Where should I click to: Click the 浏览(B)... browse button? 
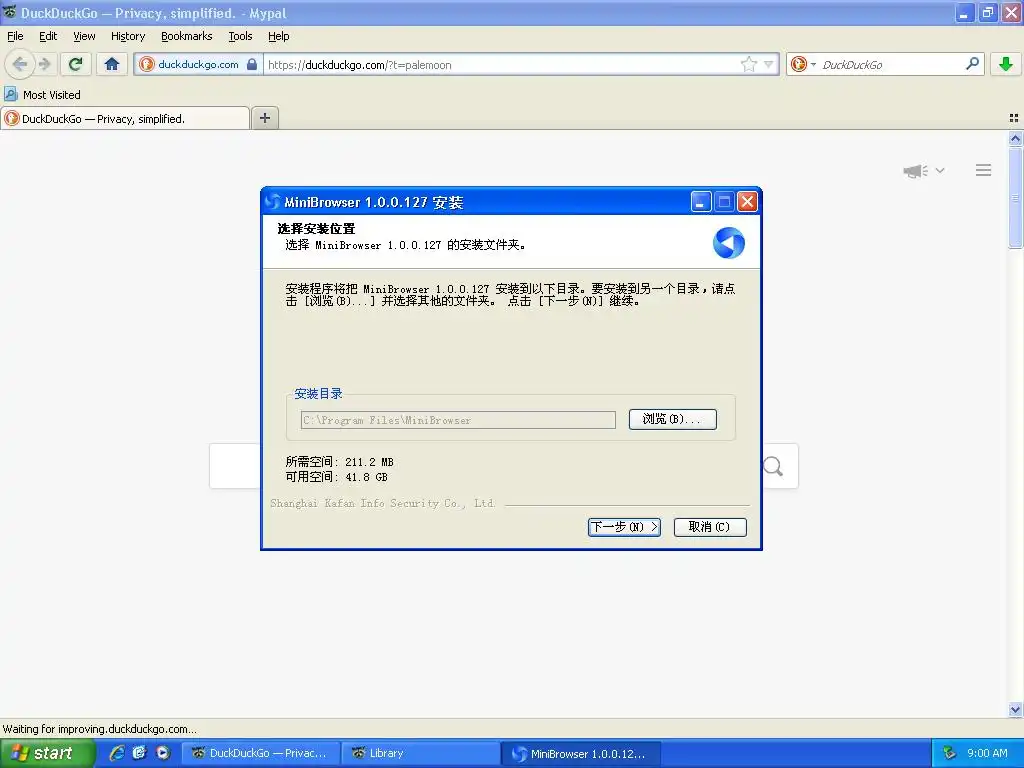(673, 419)
